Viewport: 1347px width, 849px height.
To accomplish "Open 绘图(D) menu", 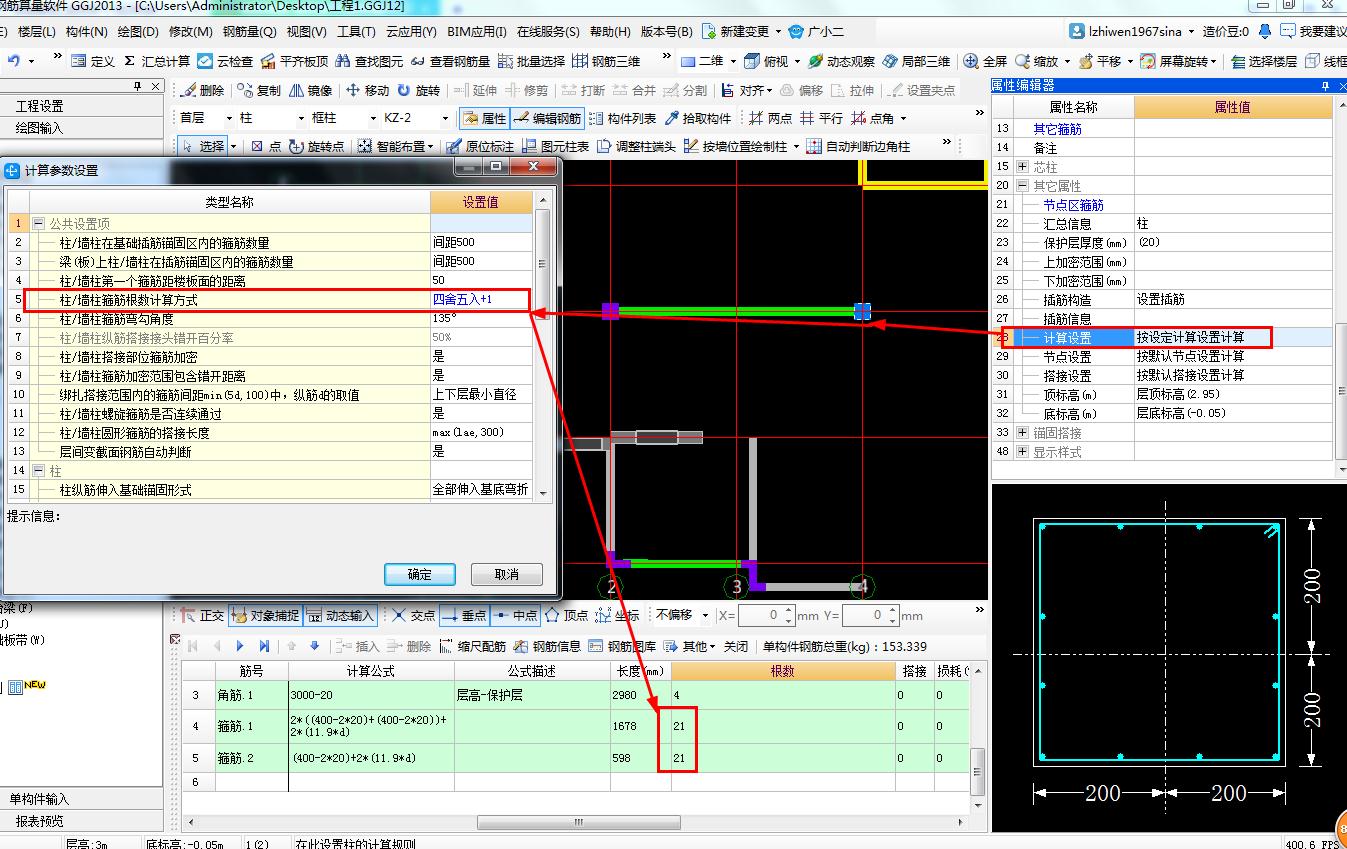I will coord(138,32).
